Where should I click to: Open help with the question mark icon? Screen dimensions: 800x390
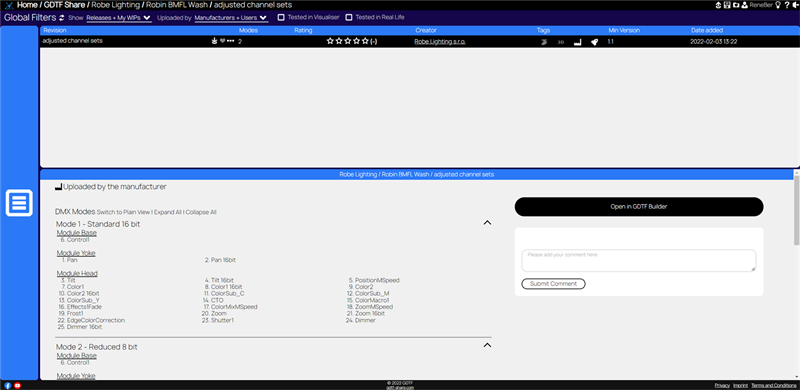(787, 5)
